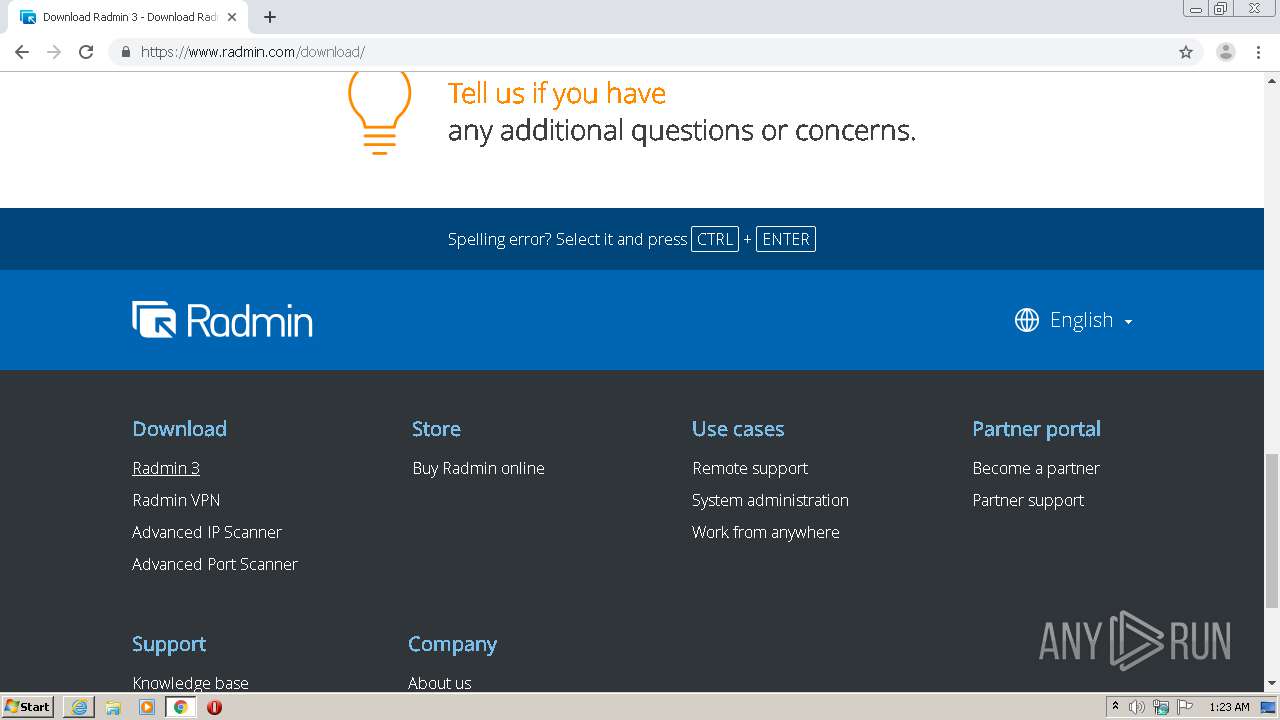Click the ENTER key label

[786, 239]
